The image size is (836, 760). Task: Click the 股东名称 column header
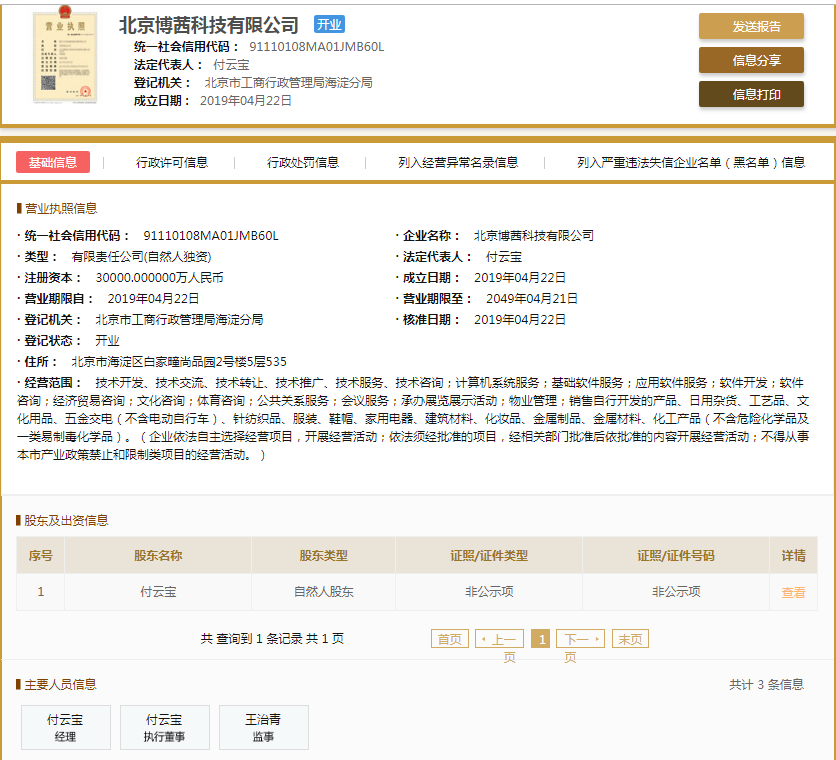pos(158,556)
